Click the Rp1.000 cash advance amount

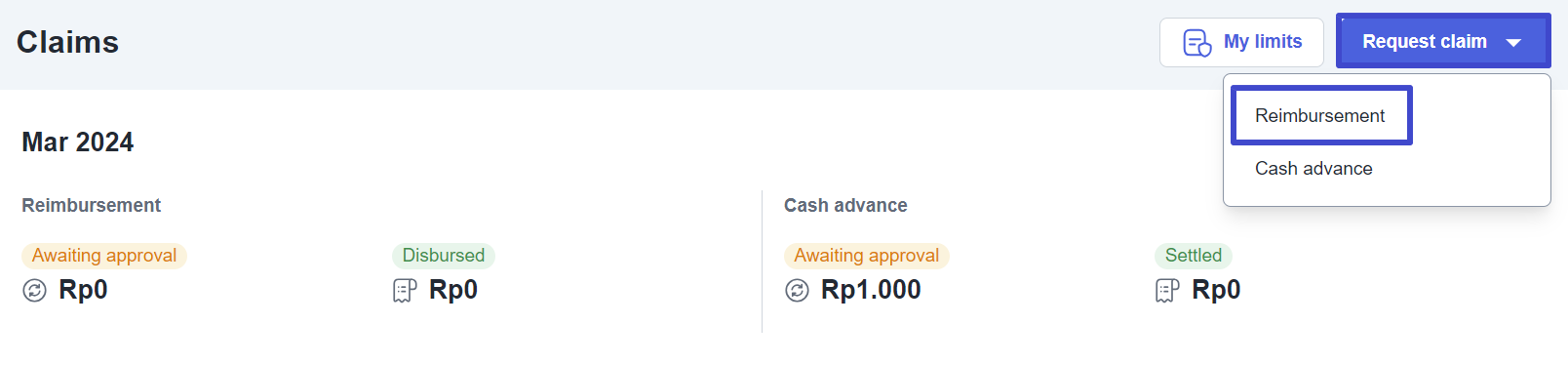(871, 290)
